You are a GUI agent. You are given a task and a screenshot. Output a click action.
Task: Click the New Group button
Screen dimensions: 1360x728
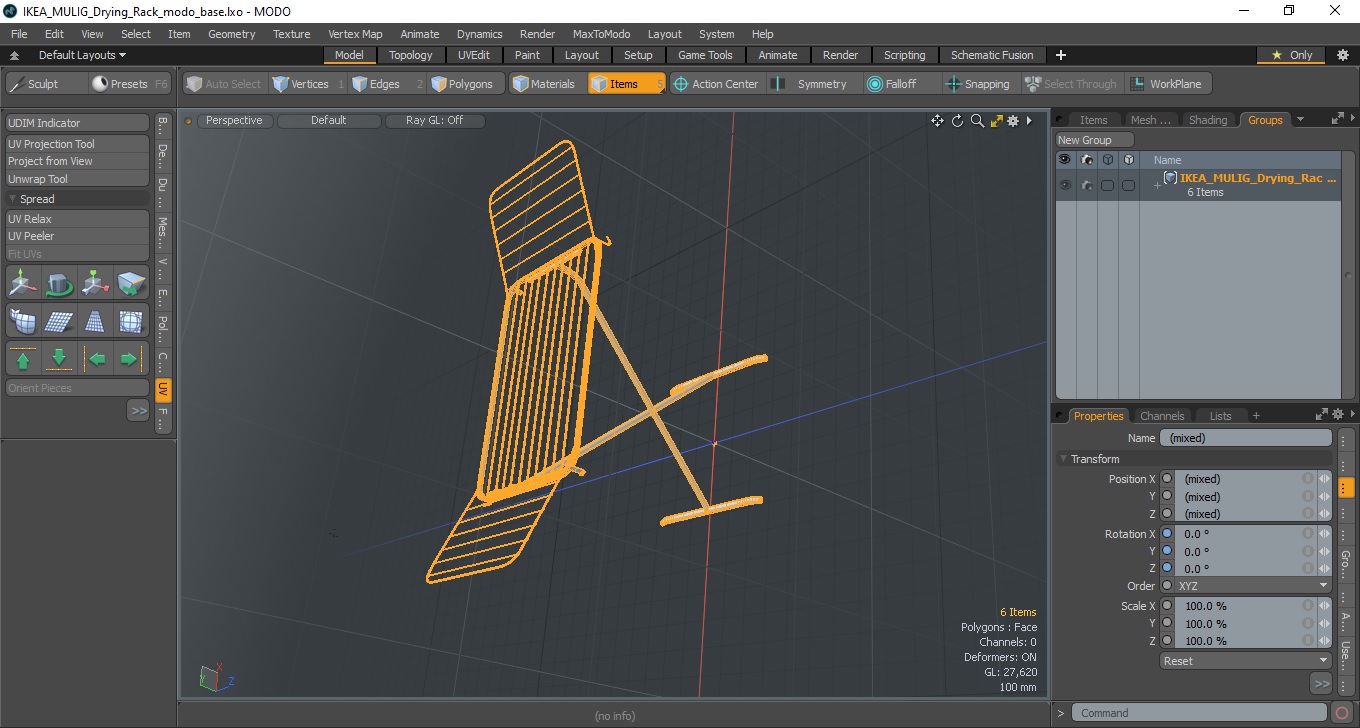(x=1095, y=140)
